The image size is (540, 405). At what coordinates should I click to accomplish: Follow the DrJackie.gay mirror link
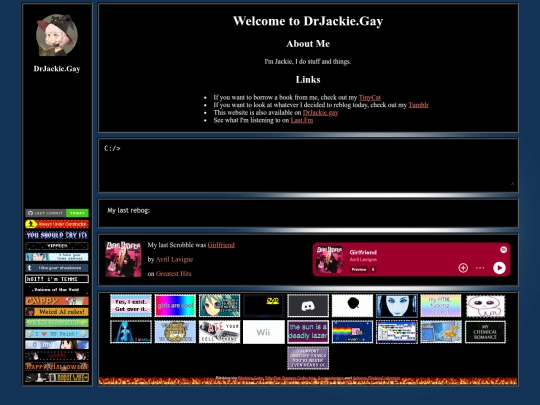point(320,113)
